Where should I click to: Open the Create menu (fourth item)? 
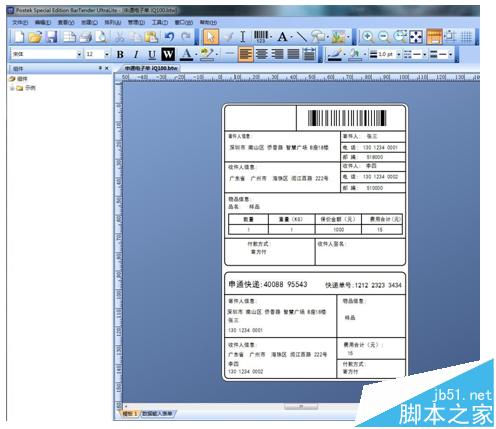(x=89, y=22)
